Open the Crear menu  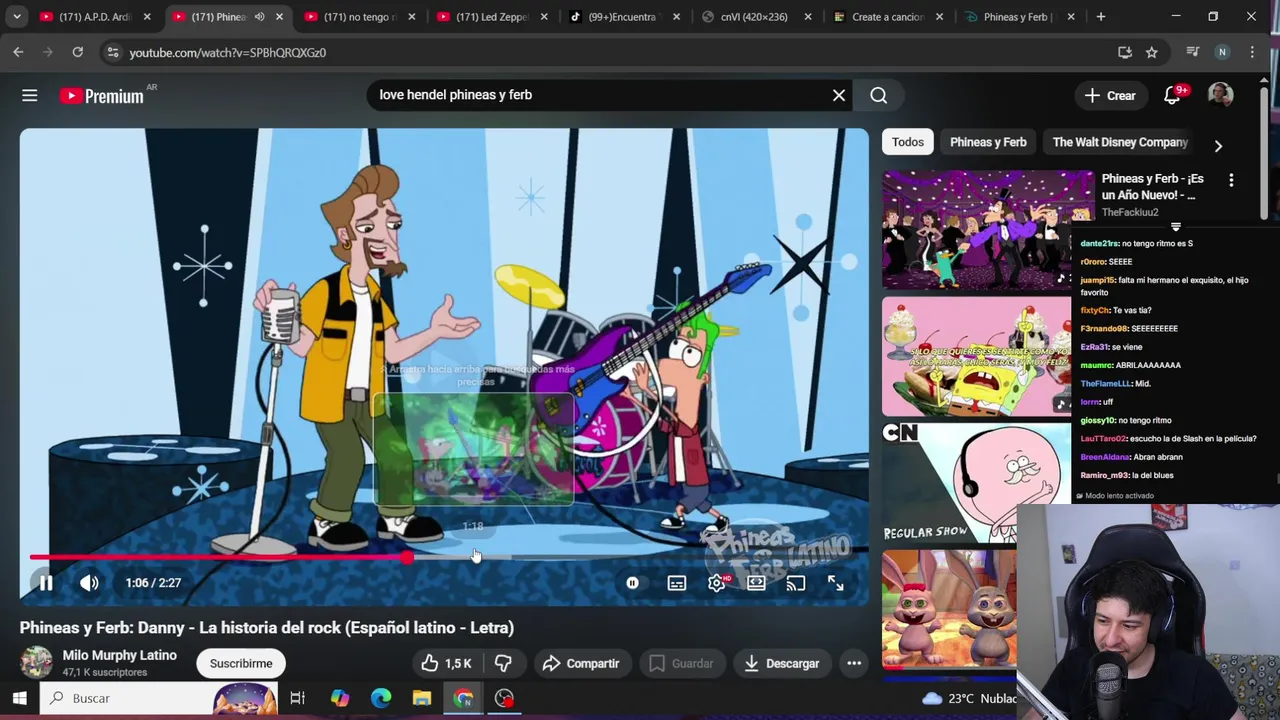(x=1110, y=96)
